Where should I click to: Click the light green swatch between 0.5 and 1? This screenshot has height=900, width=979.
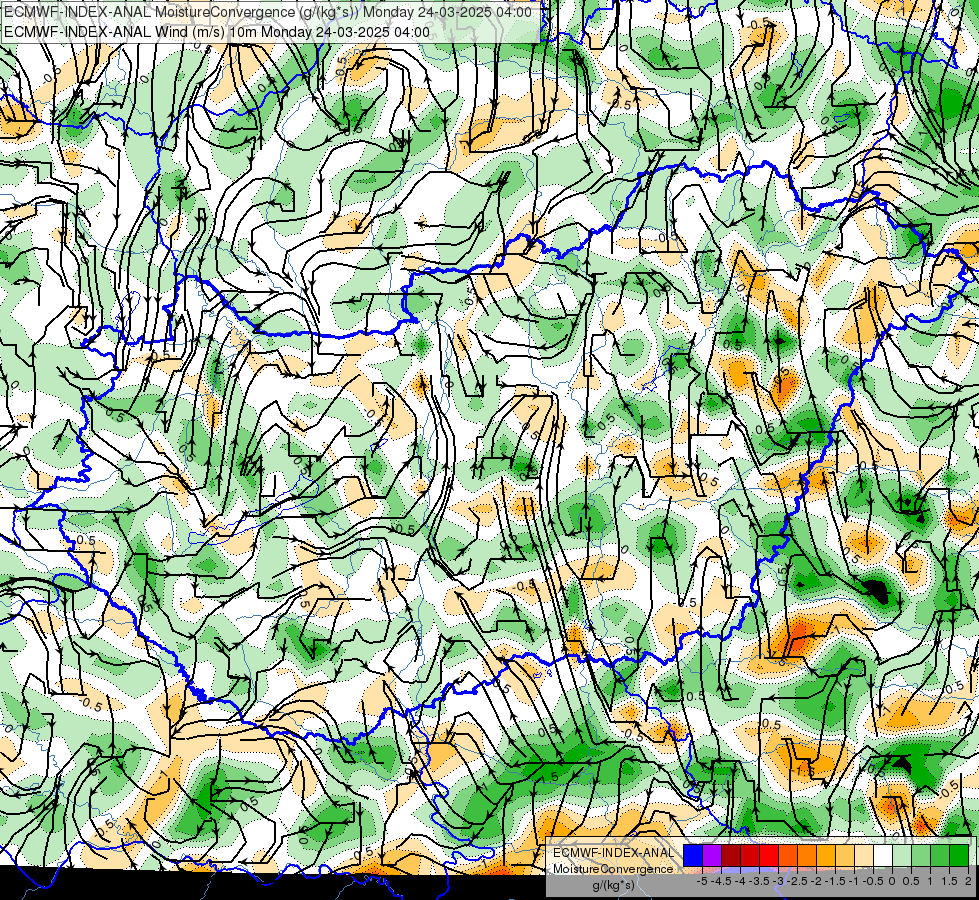coord(921,855)
